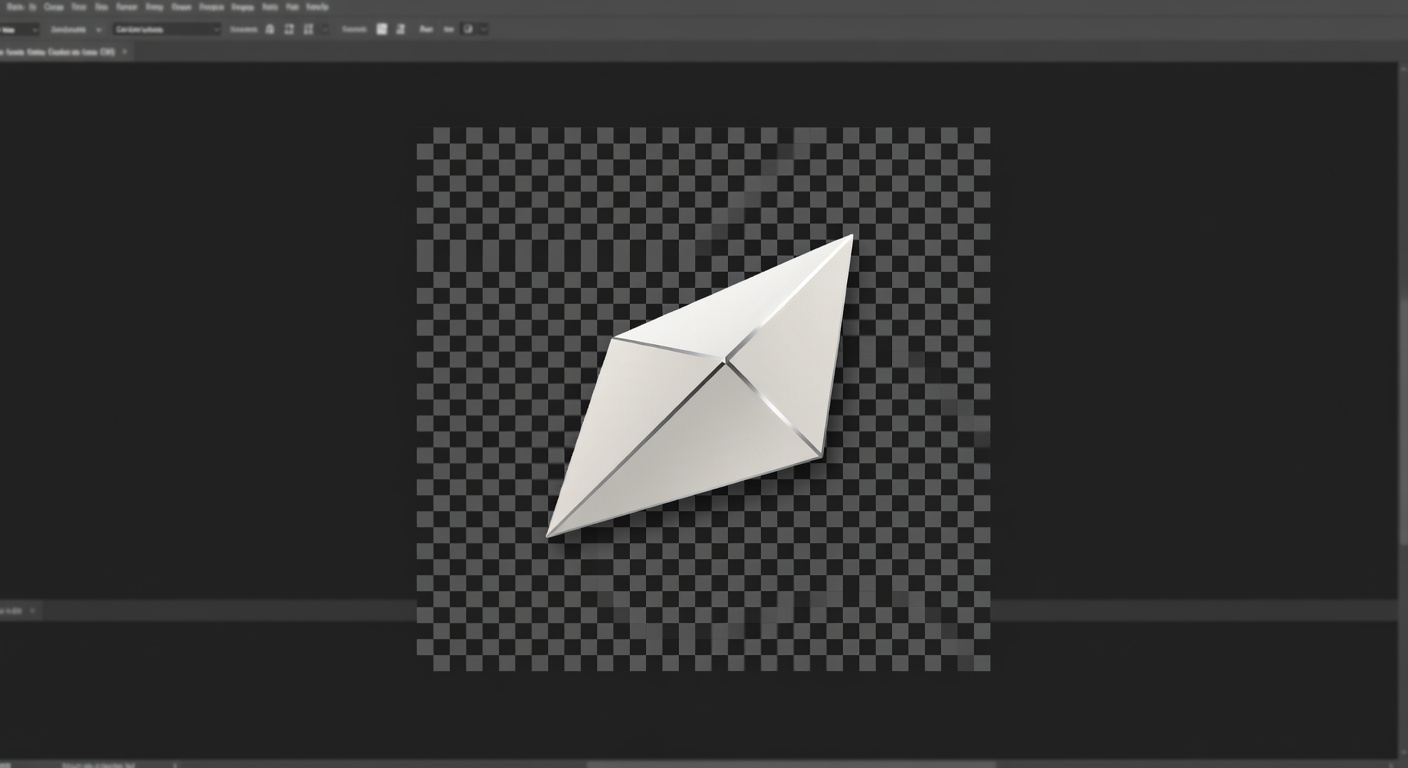Open the last menu in the menu bar
1408x768 pixels.
317,7
